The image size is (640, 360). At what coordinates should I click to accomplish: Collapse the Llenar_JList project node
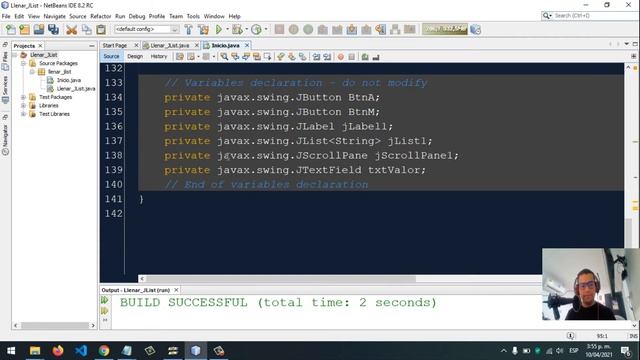click(15, 55)
